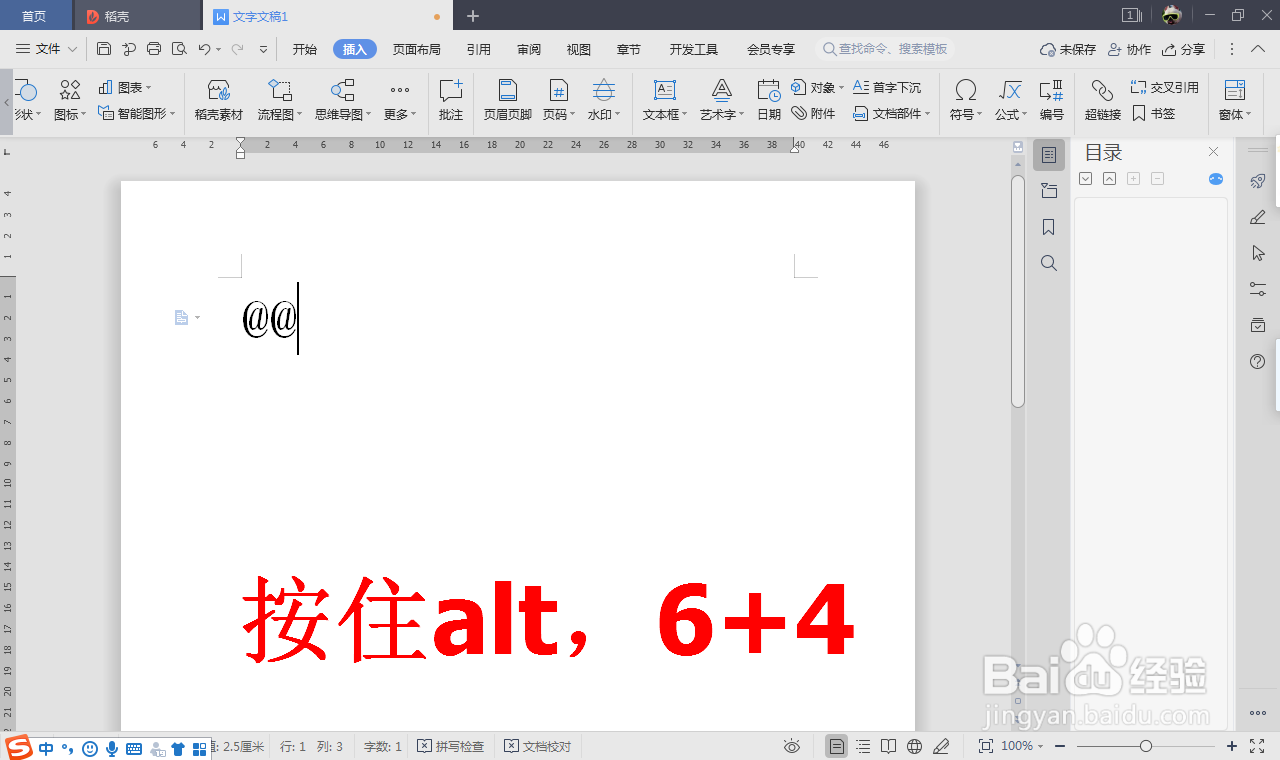Switch to the 引用 ribbon tab
This screenshot has height=760, width=1280.
click(478, 49)
